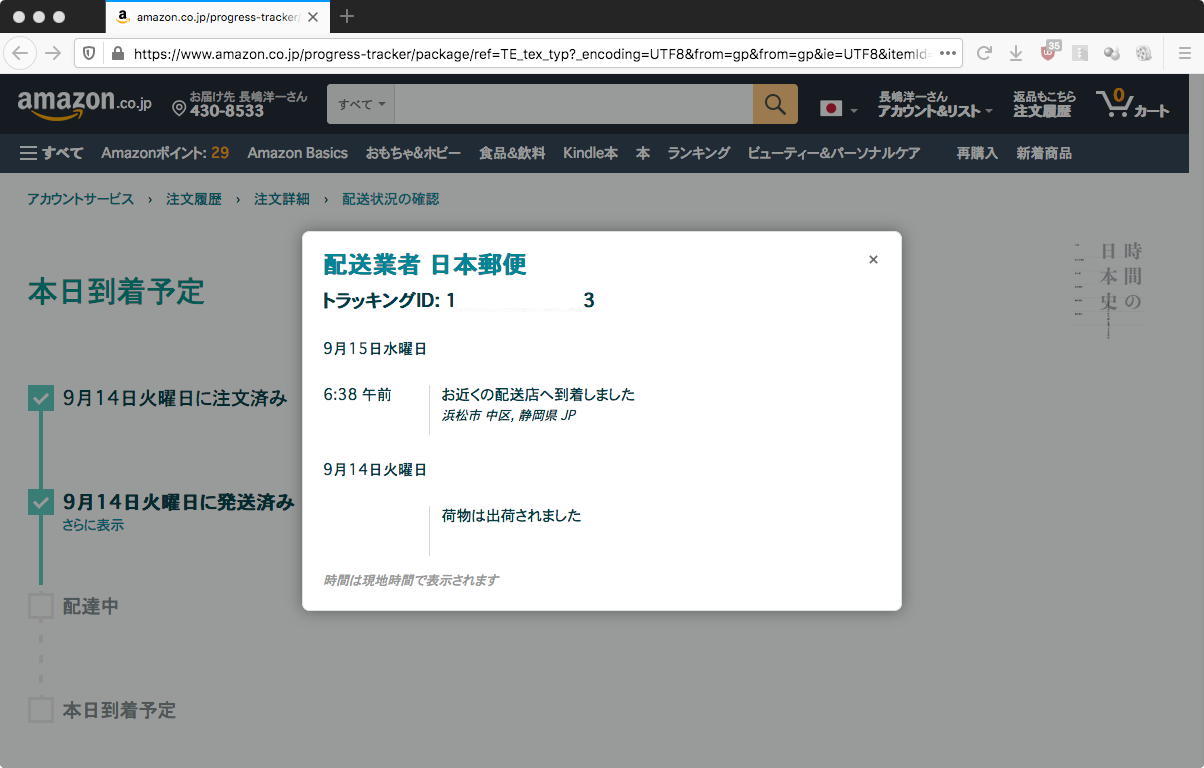Expand さらに表示 under shipped step
This screenshot has height=768, width=1204.
coord(93,525)
